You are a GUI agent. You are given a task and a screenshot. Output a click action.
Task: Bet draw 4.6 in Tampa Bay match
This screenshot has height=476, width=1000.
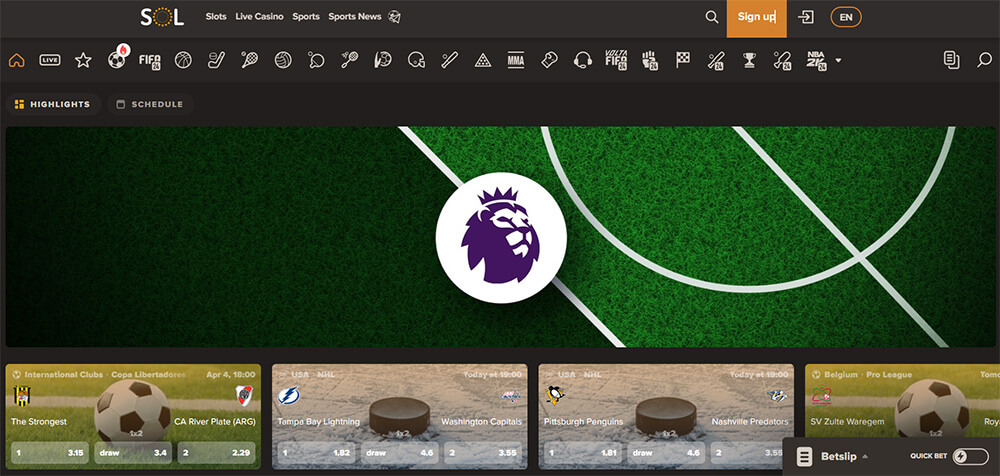pos(400,453)
